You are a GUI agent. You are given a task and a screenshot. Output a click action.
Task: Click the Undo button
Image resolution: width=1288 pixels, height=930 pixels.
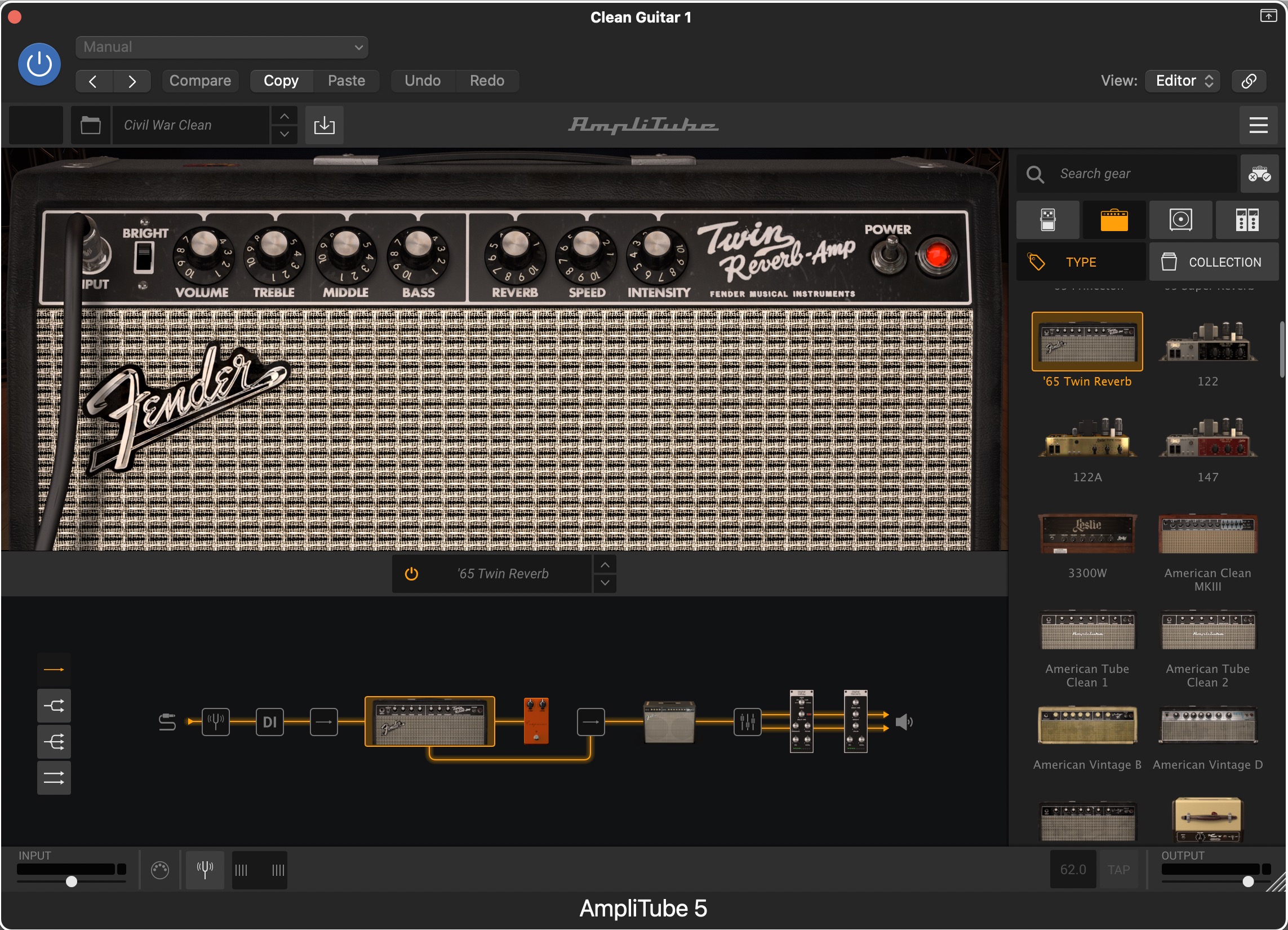423,81
